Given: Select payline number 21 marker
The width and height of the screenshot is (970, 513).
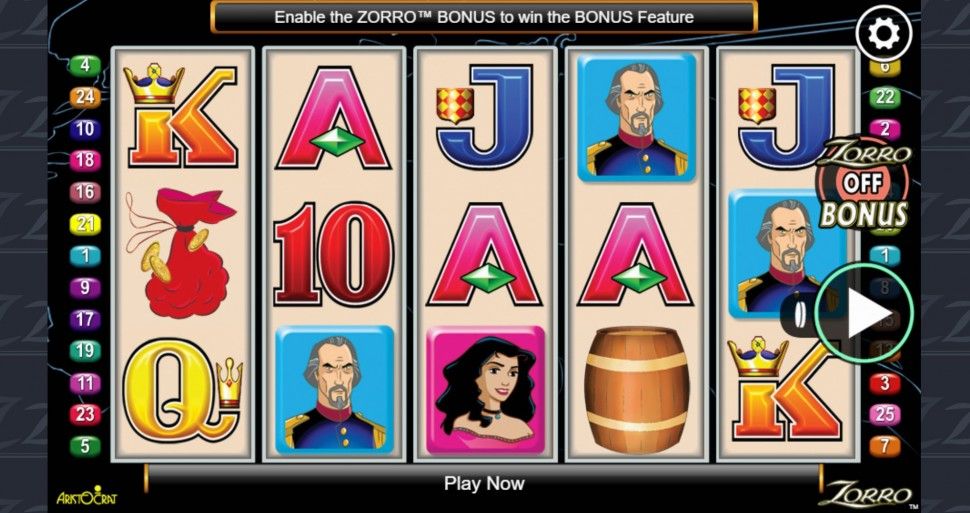Looking at the screenshot, I should (85, 224).
